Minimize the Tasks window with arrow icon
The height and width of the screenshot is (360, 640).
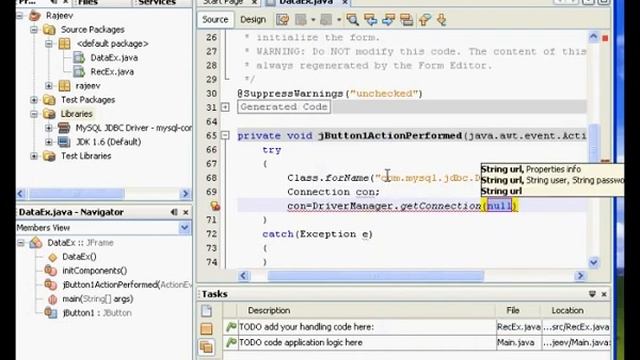click(592, 294)
